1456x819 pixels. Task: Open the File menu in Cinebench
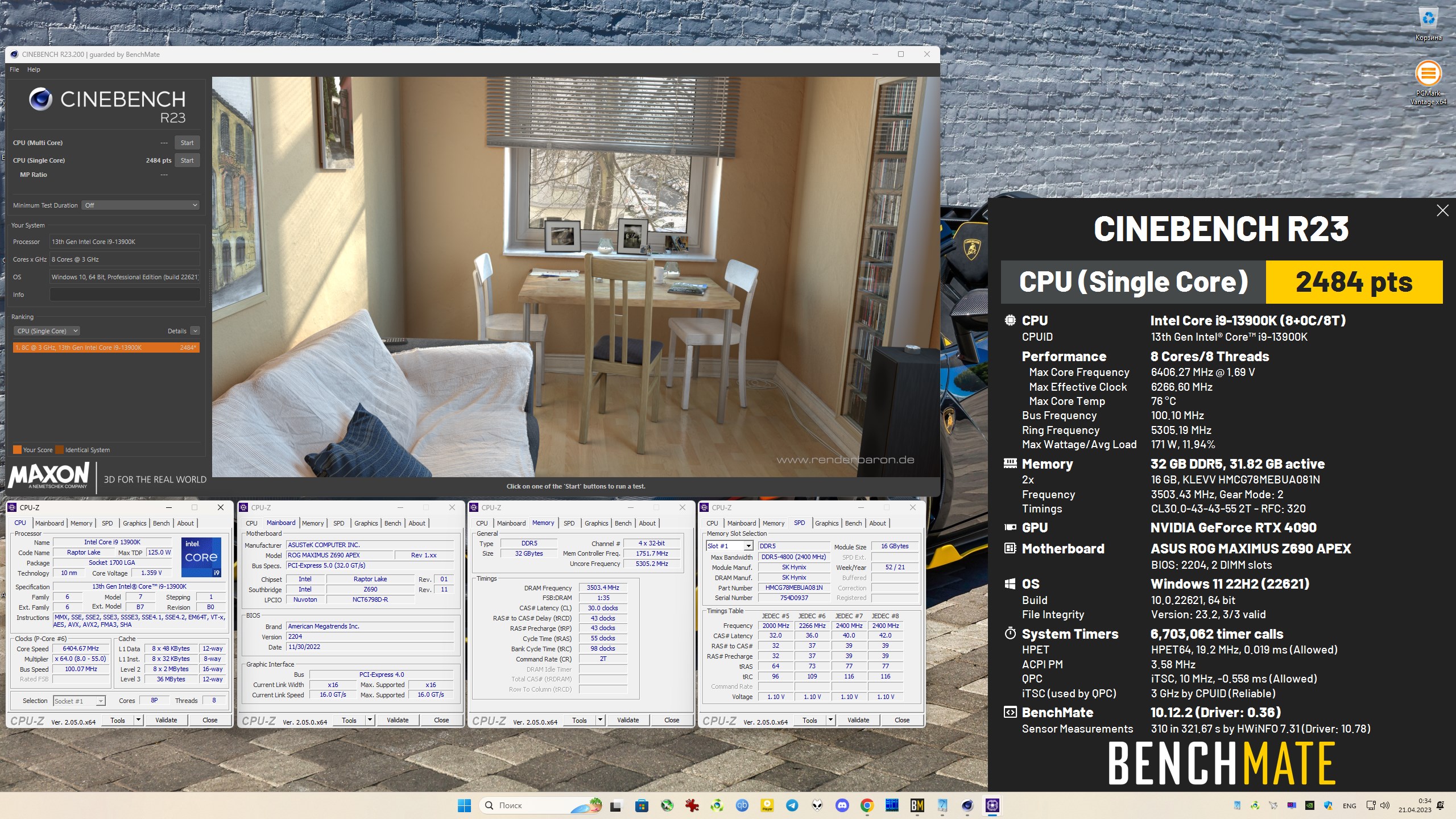tap(14, 69)
